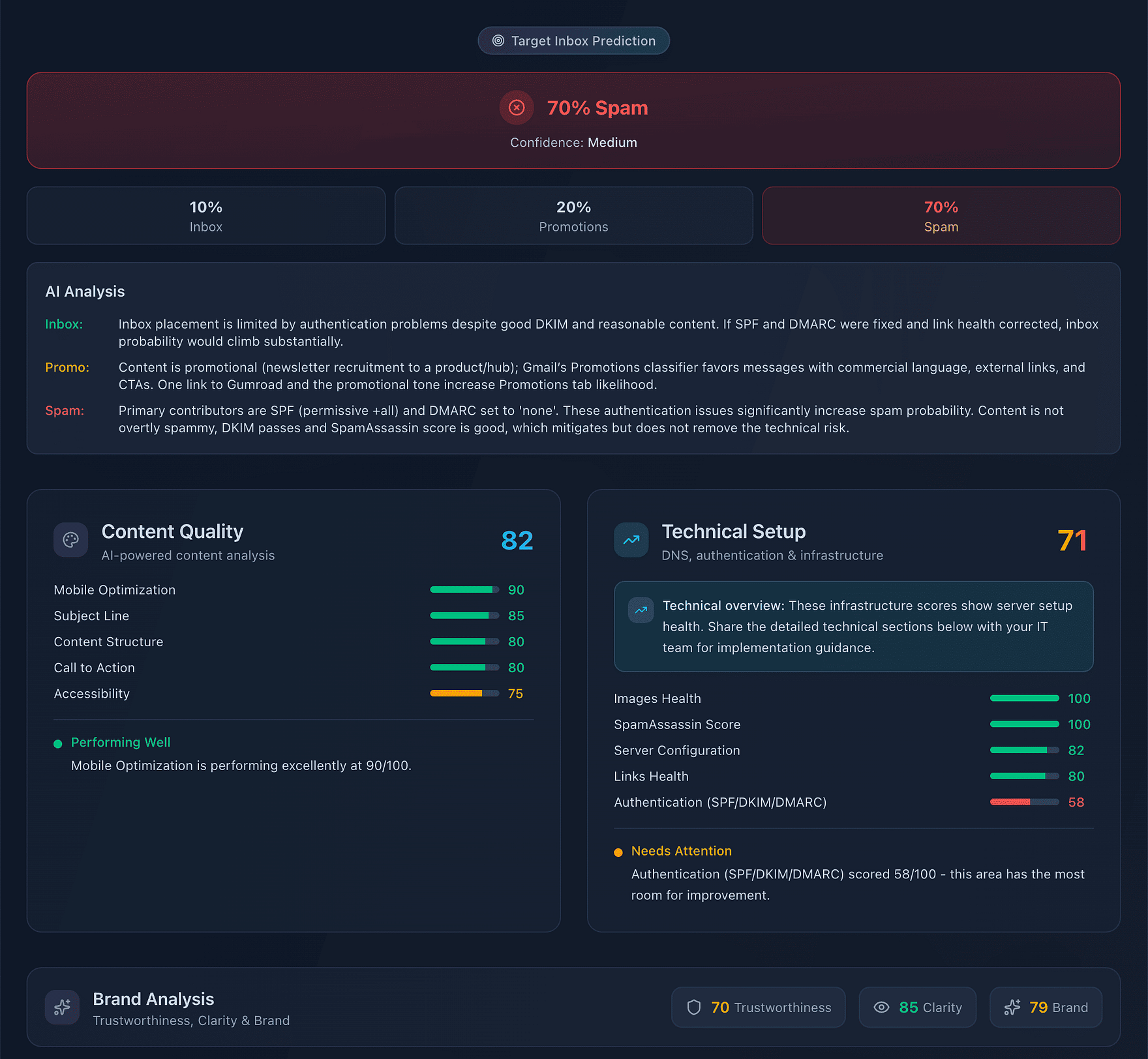The height and width of the screenshot is (1059, 1148).
Task: Click the Mobile Optimization row label
Action: (115, 590)
